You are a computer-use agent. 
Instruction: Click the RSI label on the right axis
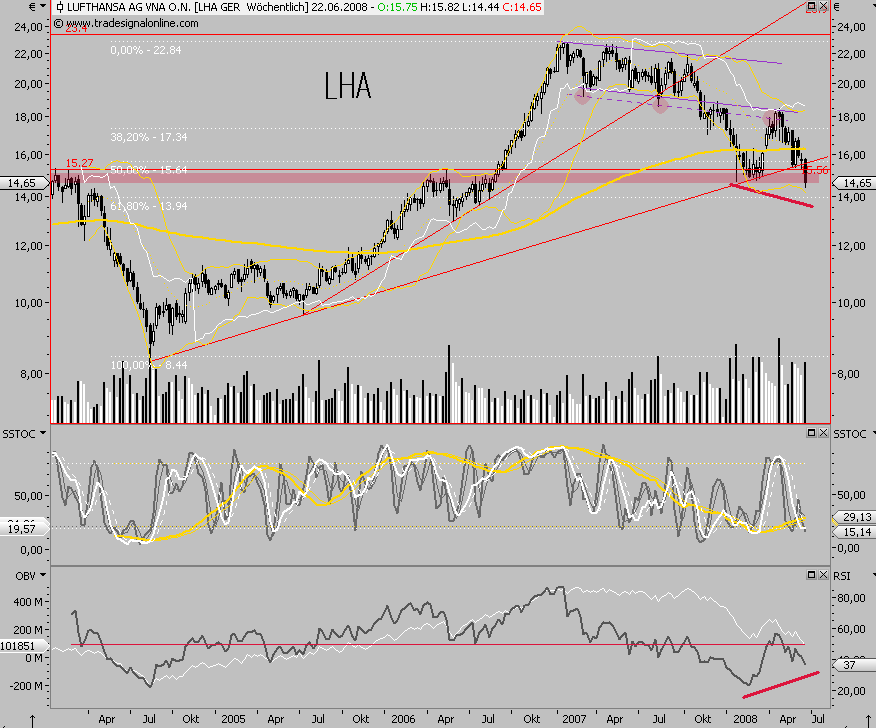click(843, 575)
